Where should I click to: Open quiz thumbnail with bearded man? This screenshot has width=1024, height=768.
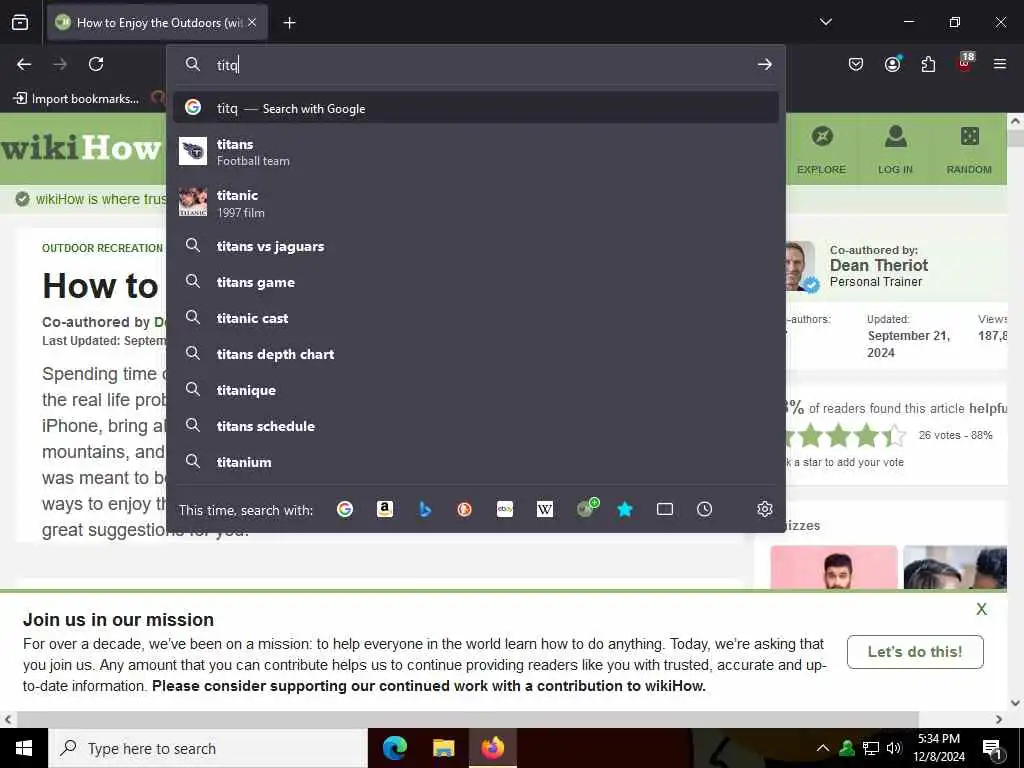pos(834,567)
